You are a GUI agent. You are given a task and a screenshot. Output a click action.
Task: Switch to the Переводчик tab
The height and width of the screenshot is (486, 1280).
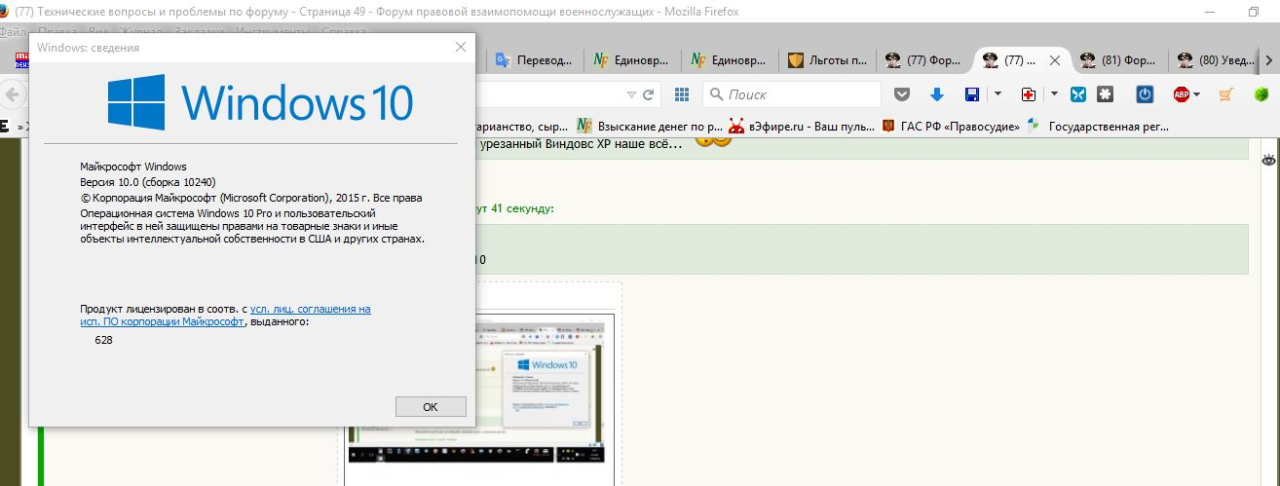click(535, 60)
